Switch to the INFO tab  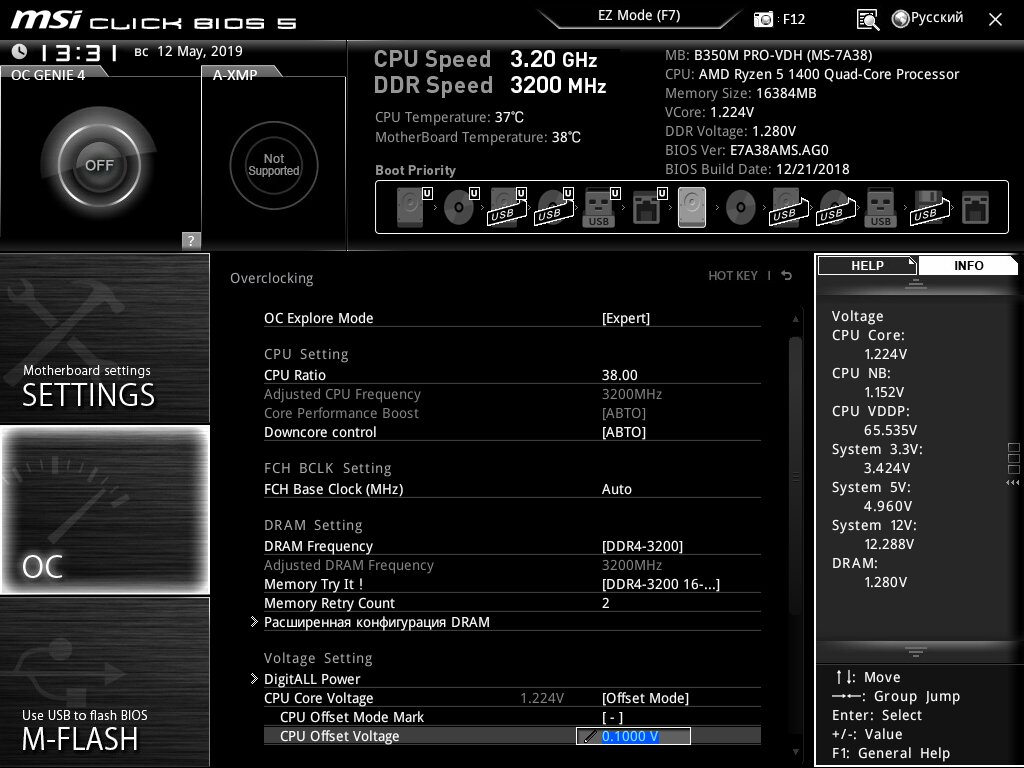(968, 265)
